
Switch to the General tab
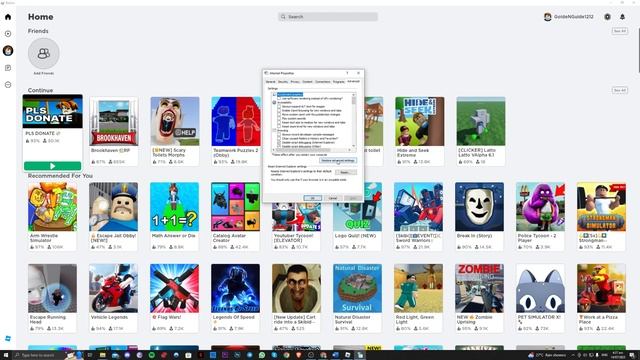pos(270,82)
